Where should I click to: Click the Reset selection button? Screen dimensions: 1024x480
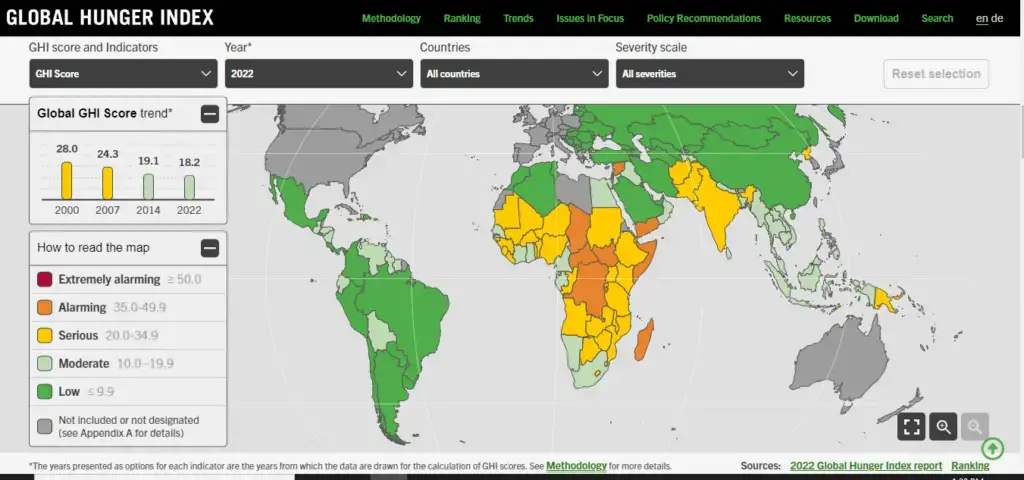(936, 74)
